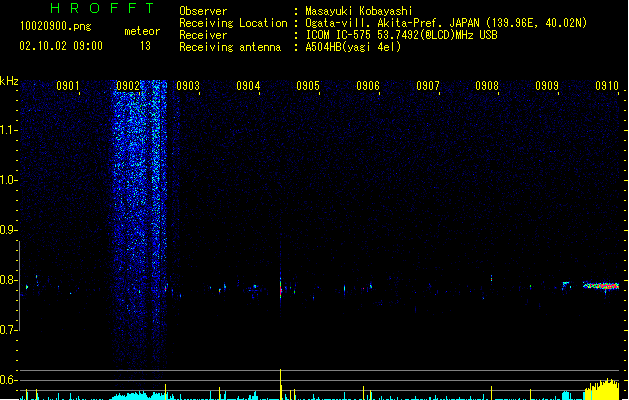Click the tall yellow power spike after 0904
629x400 pixels.
[x=280, y=384]
